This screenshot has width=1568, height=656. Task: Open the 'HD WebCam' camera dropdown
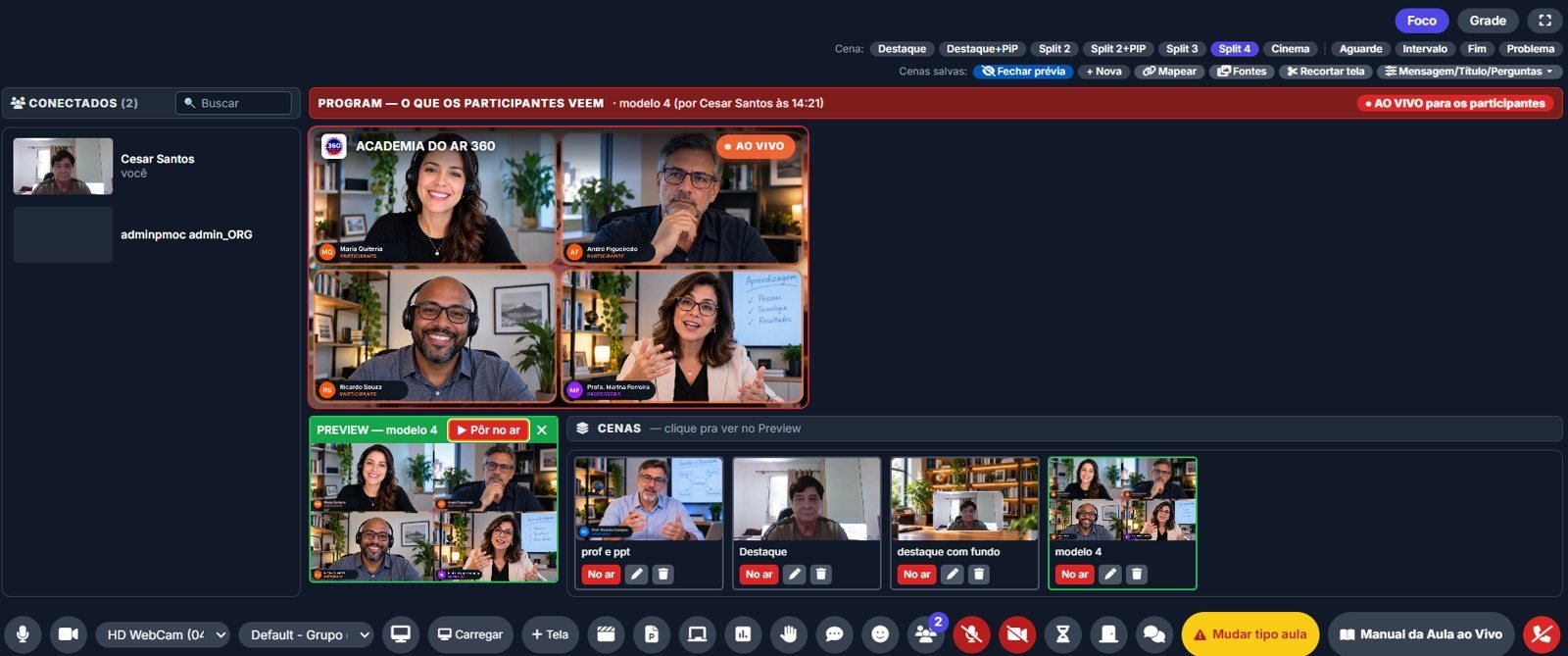pos(163,634)
